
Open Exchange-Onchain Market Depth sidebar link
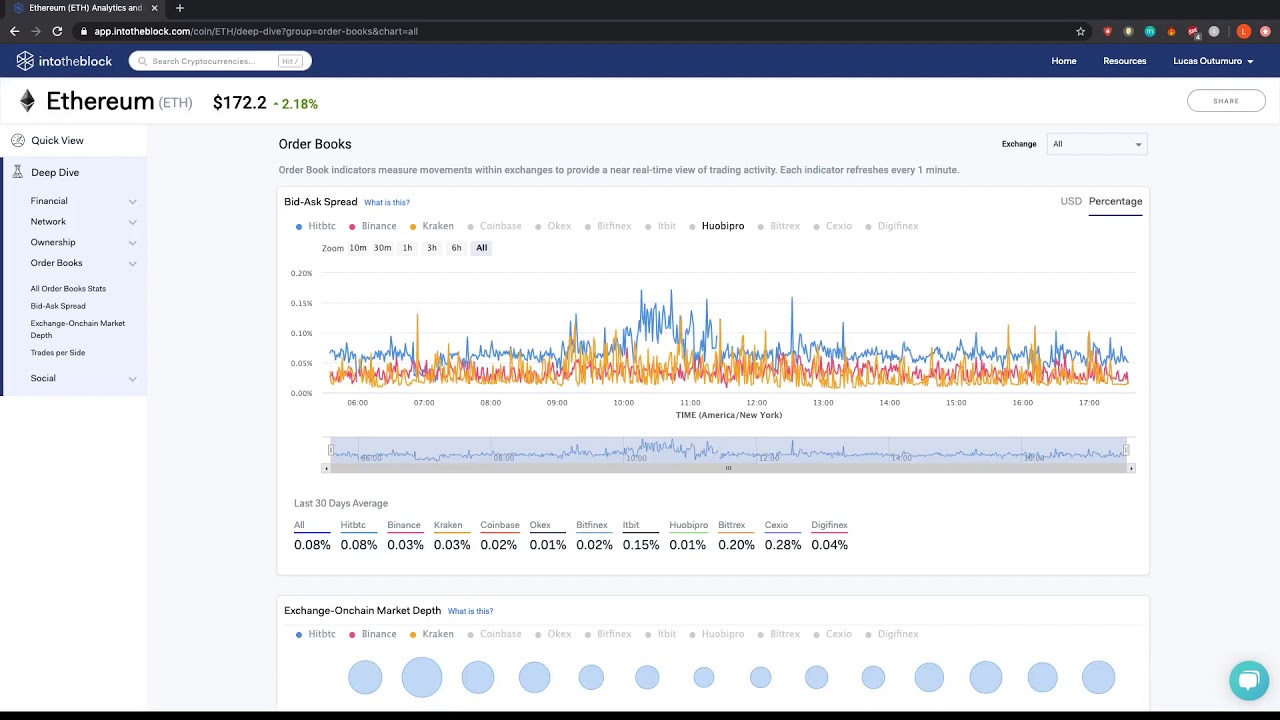click(78, 329)
